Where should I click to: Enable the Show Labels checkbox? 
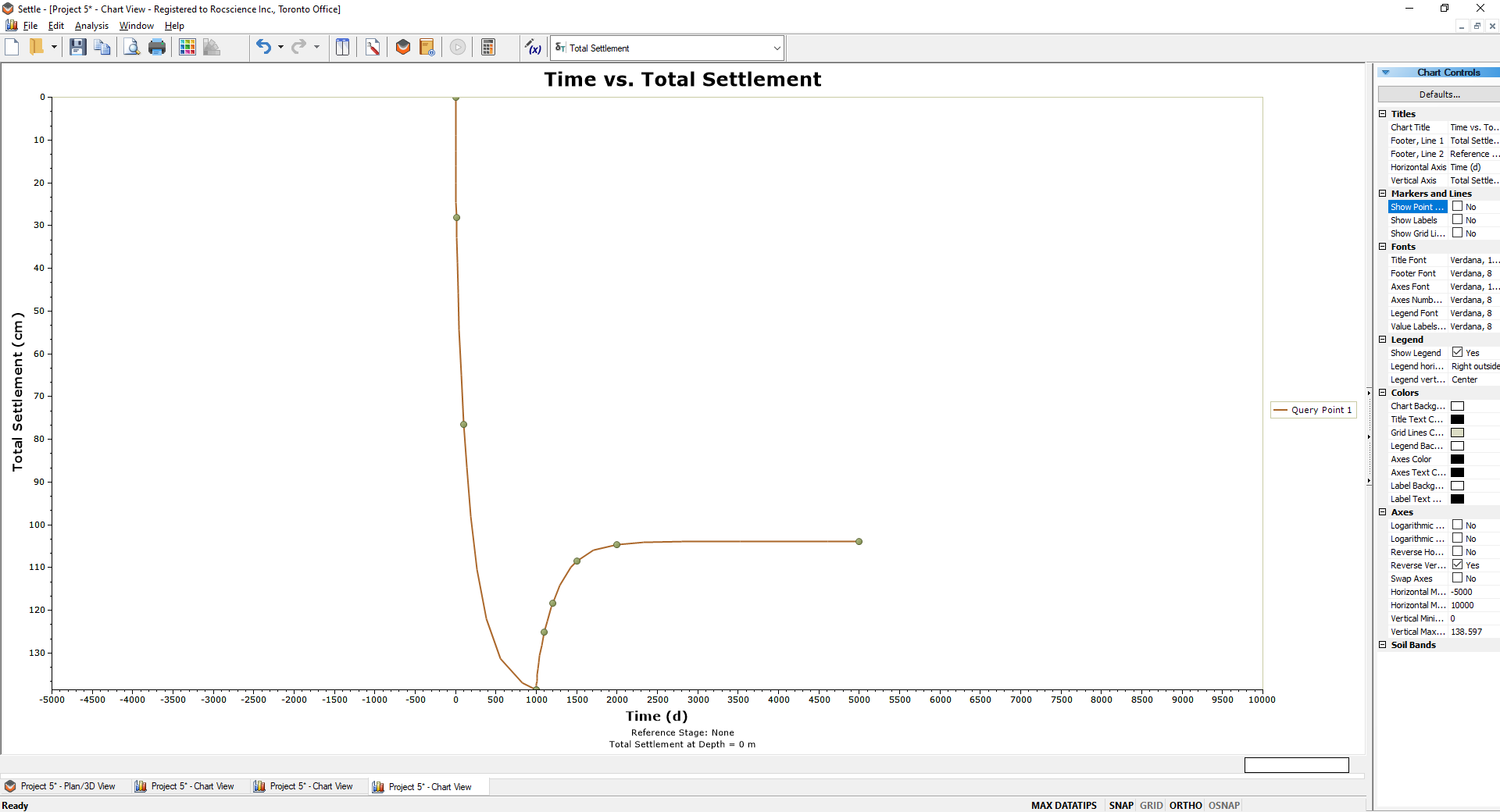tap(1459, 219)
